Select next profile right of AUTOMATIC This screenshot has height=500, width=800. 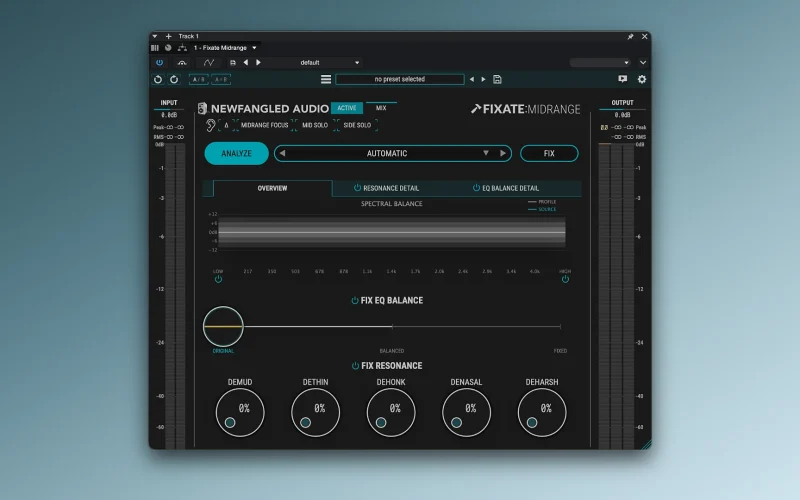503,153
